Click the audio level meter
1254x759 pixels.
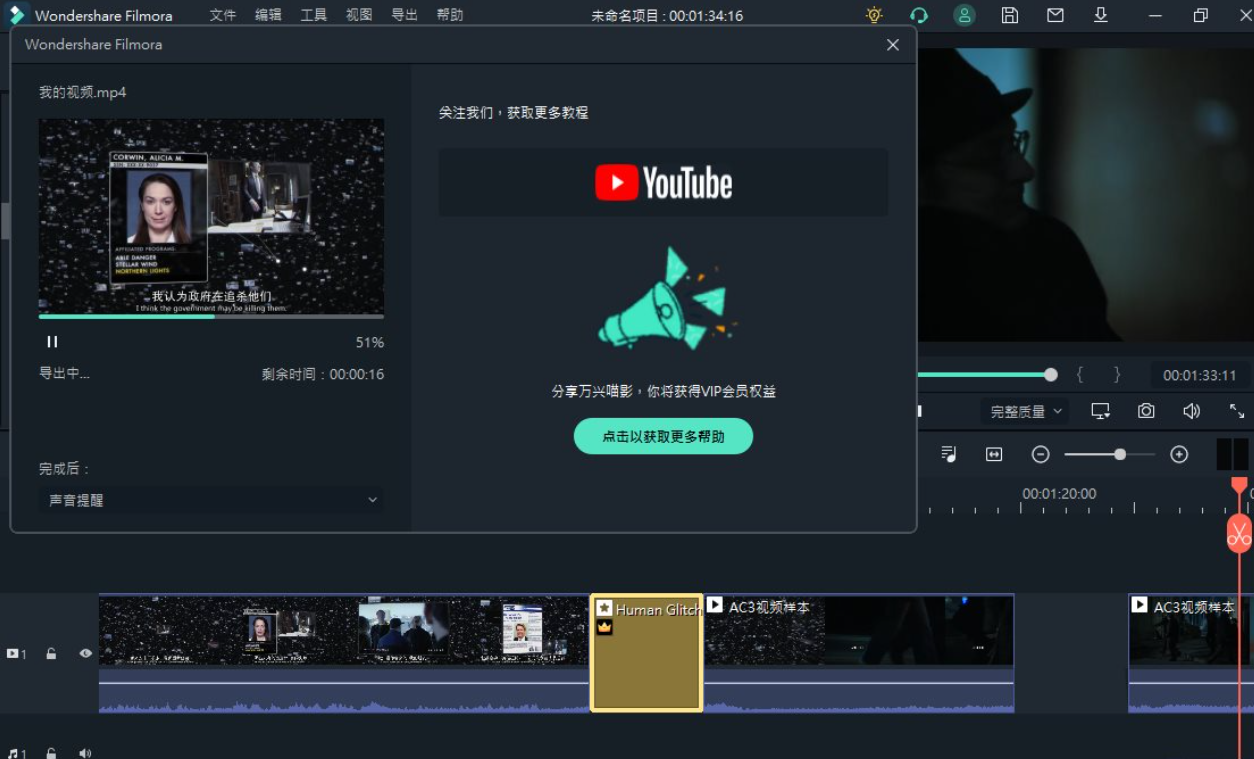1232,454
